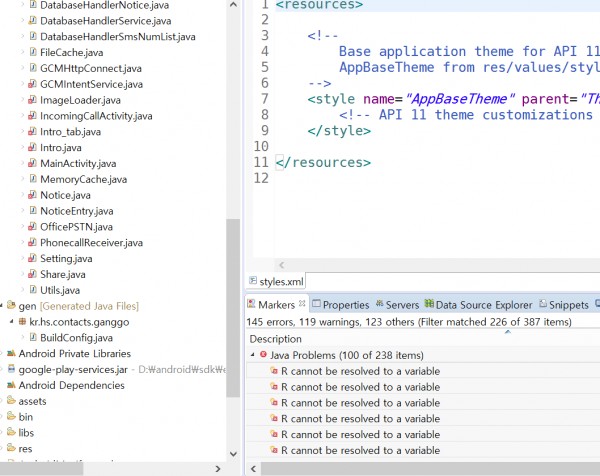The height and width of the screenshot is (476, 600).
Task: Click the bin folder icon
Action: (11, 417)
